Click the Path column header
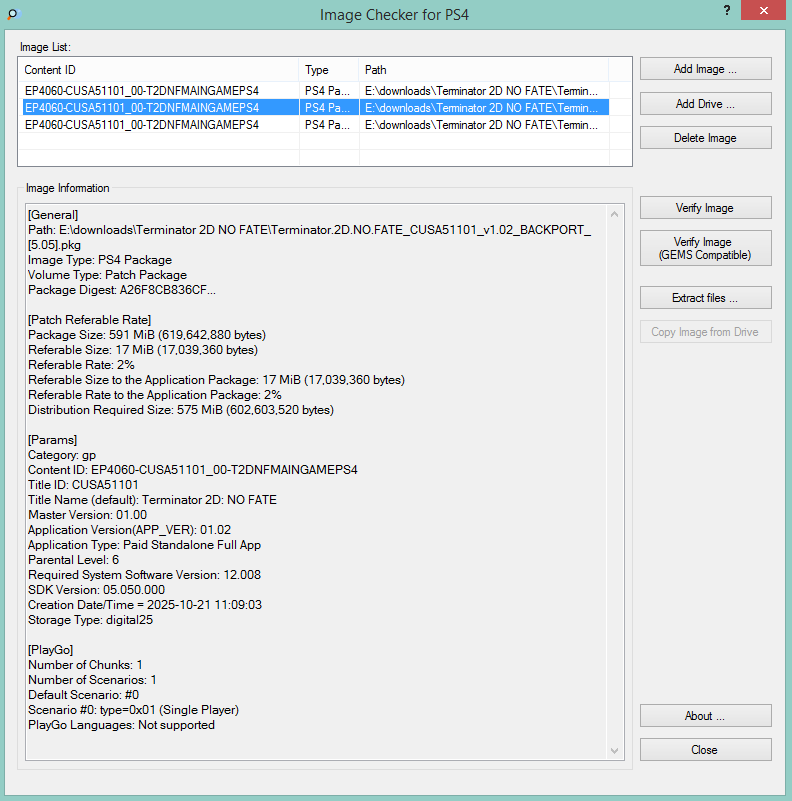The image size is (792, 801). (x=484, y=70)
